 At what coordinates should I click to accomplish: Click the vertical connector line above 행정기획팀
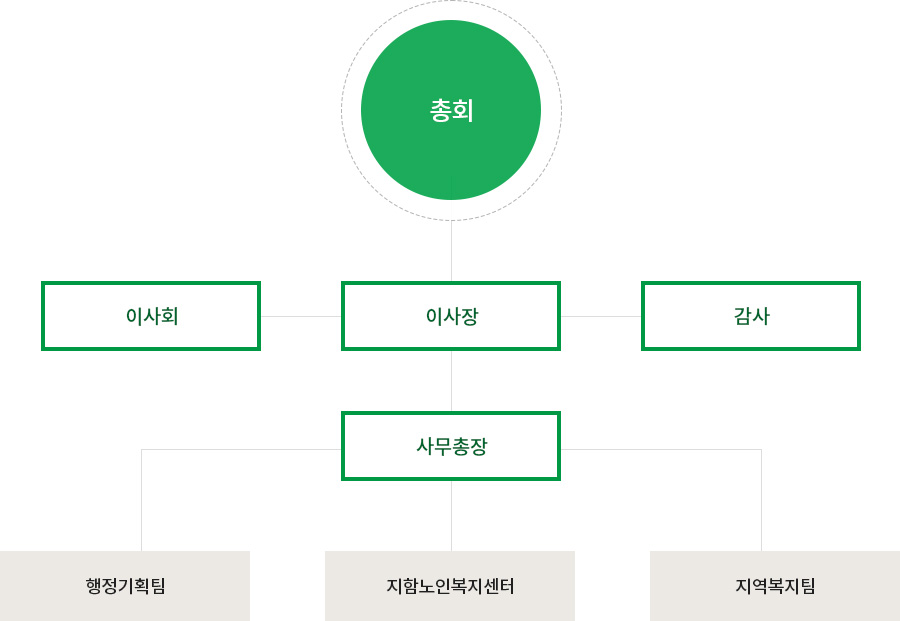pos(142,500)
